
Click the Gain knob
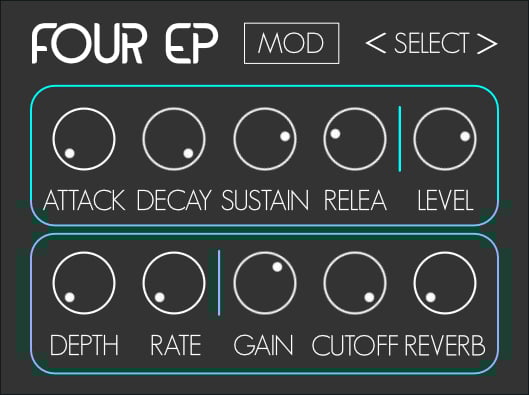(x=265, y=283)
